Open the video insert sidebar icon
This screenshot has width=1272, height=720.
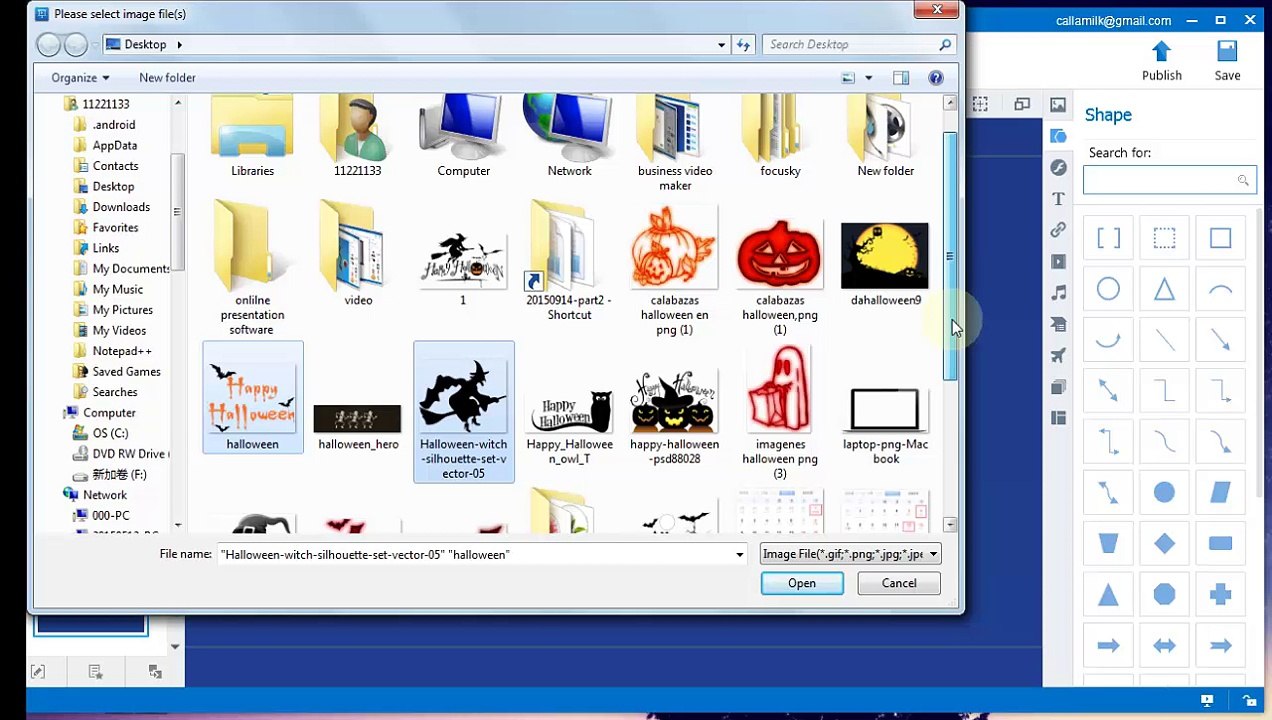tap(1058, 261)
